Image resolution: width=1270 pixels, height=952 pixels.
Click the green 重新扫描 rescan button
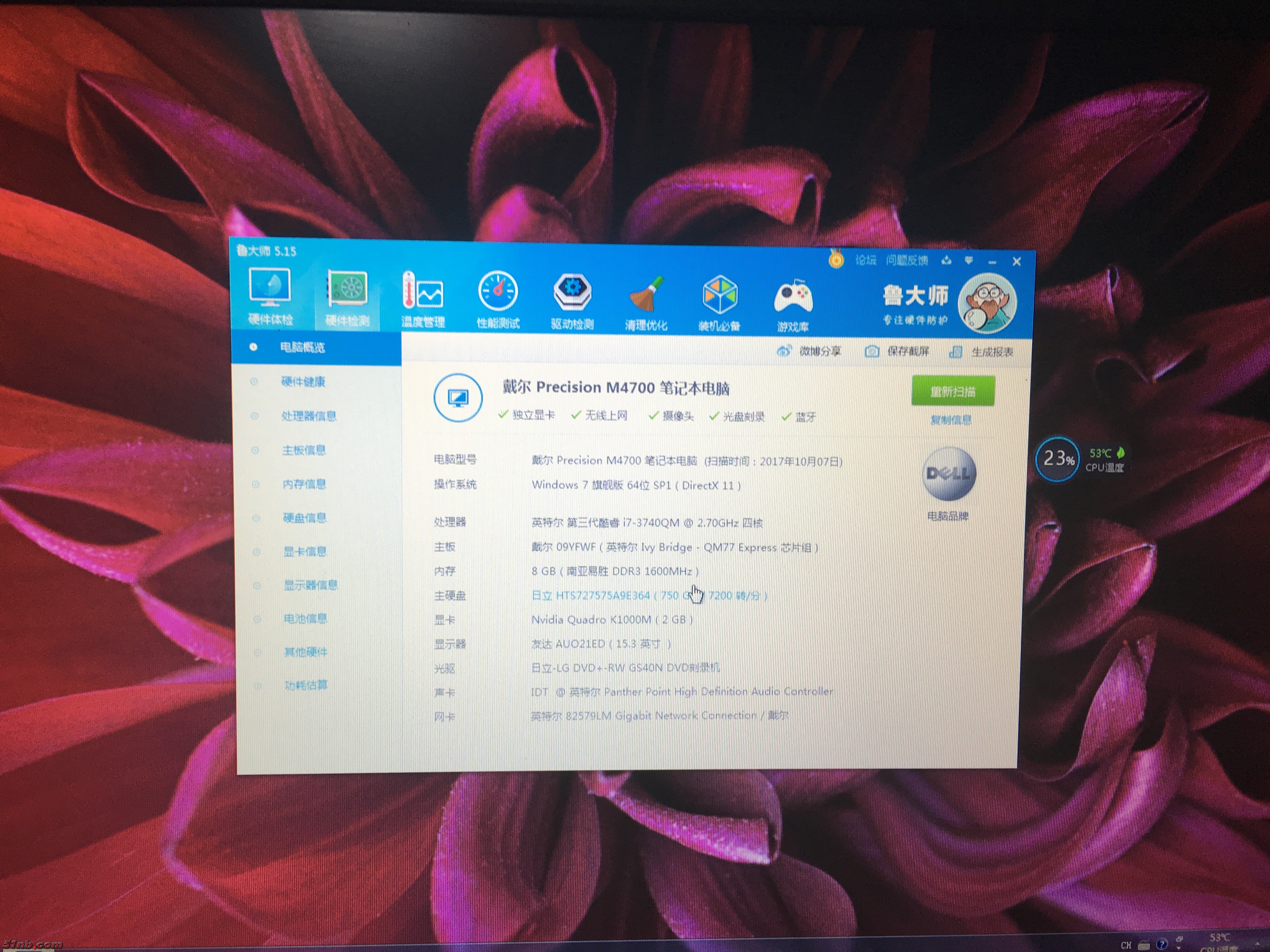click(x=953, y=391)
